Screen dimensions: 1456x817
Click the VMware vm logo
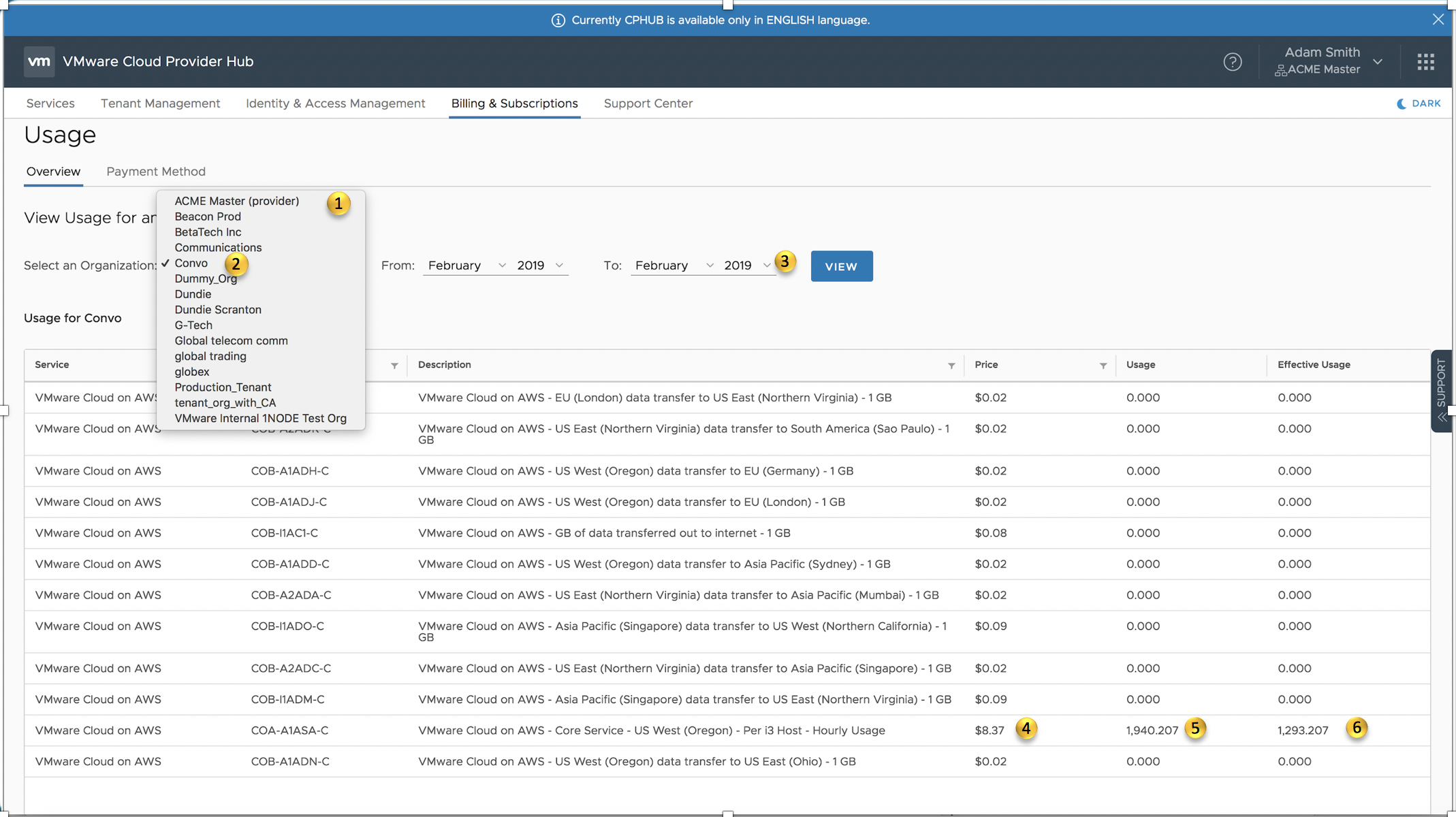coord(39,61)
